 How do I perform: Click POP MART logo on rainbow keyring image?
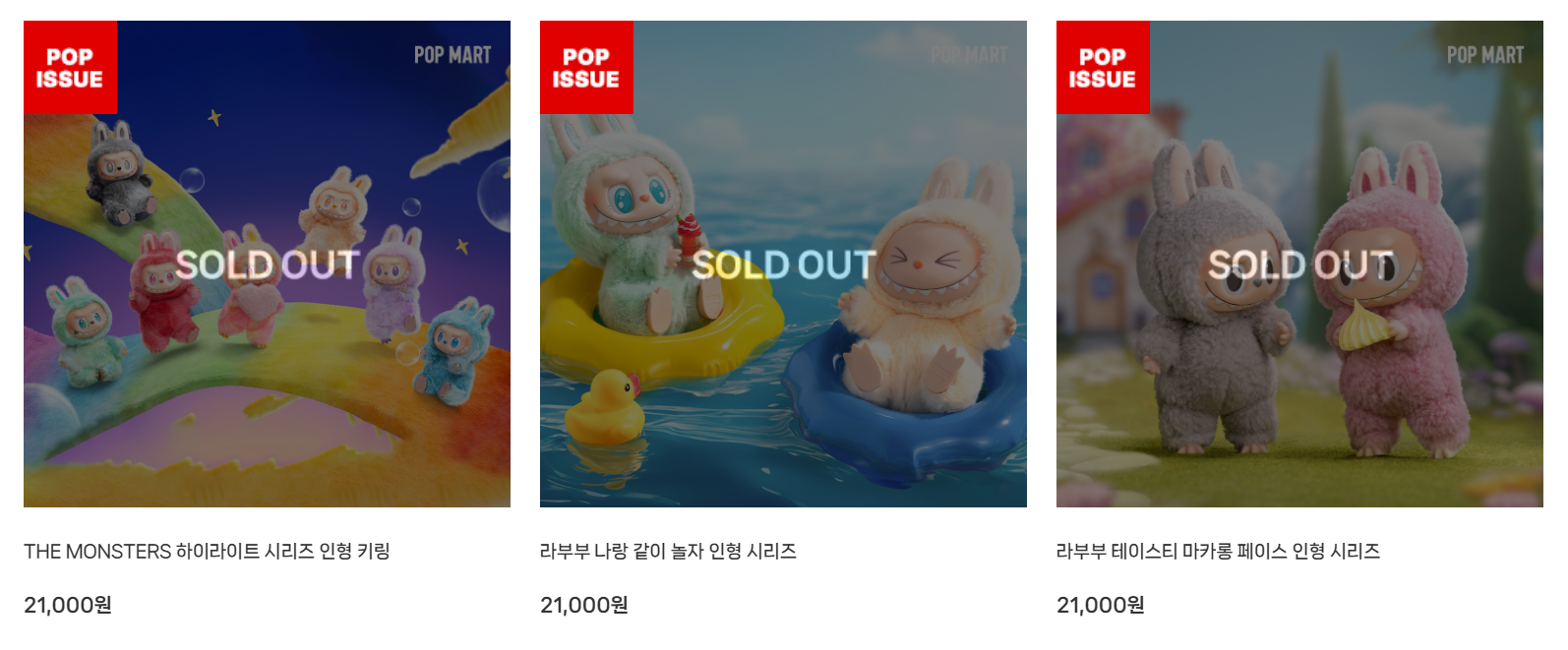pyautogui.click(x=452, y=55)
